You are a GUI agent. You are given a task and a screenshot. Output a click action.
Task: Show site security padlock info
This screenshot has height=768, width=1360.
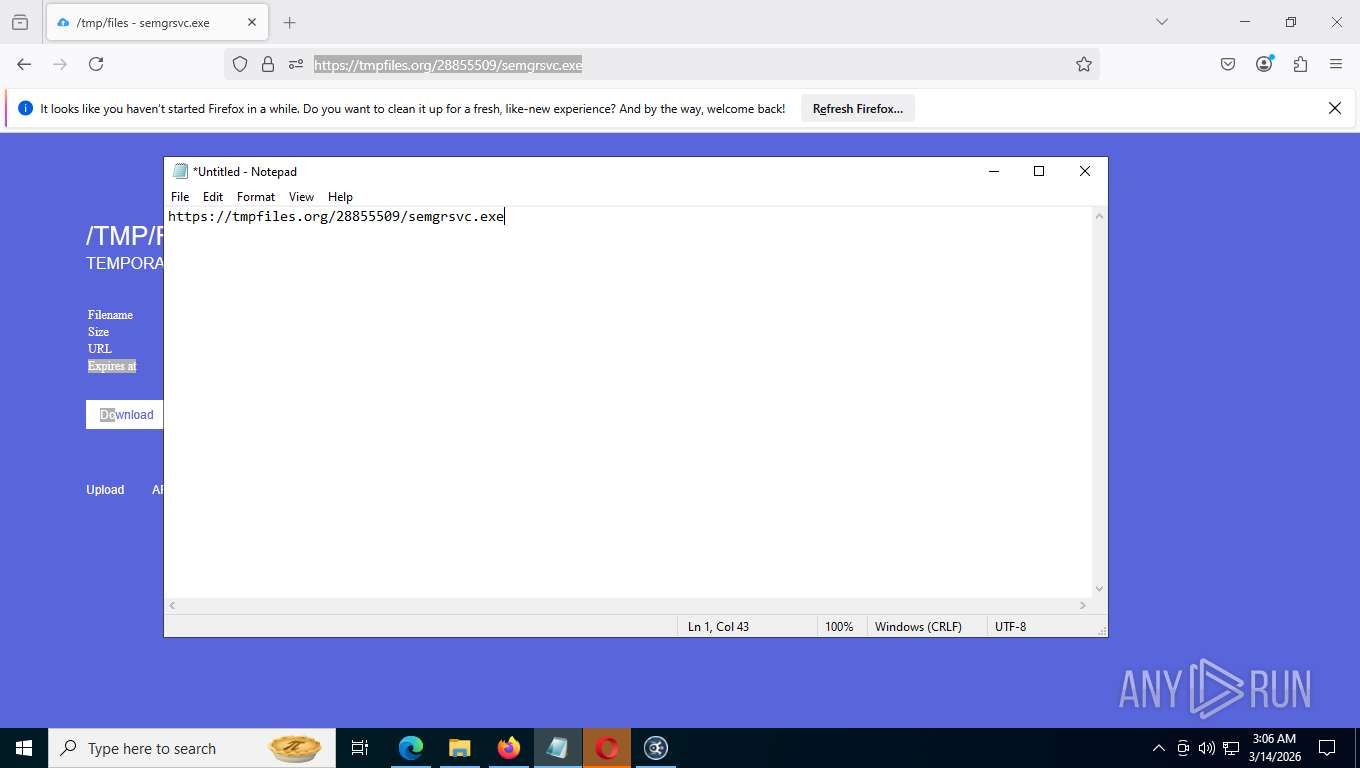pyautogui.click(x=268, y=64)
